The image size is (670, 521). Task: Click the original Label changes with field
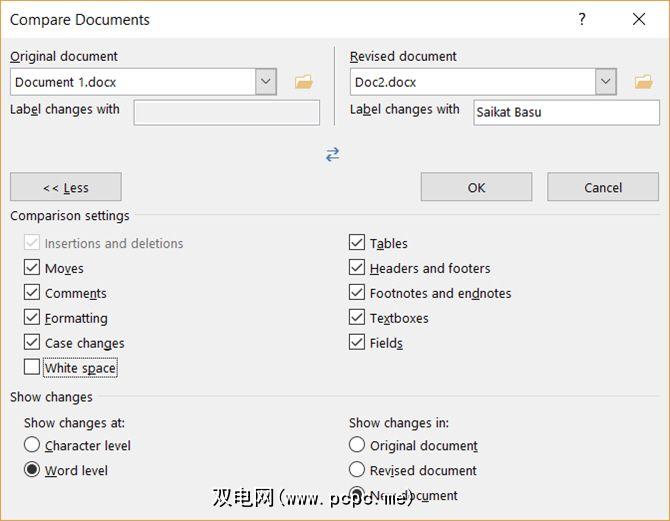tap(226, 112)
